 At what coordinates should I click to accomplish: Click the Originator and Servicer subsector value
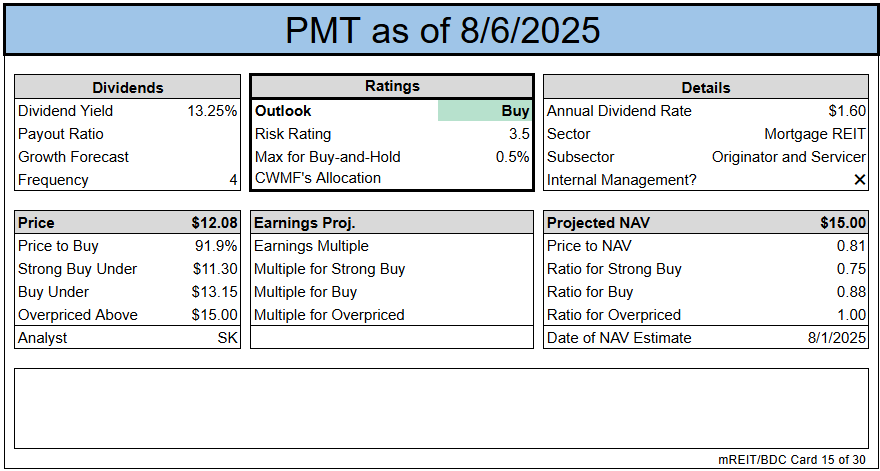[789, 157]
